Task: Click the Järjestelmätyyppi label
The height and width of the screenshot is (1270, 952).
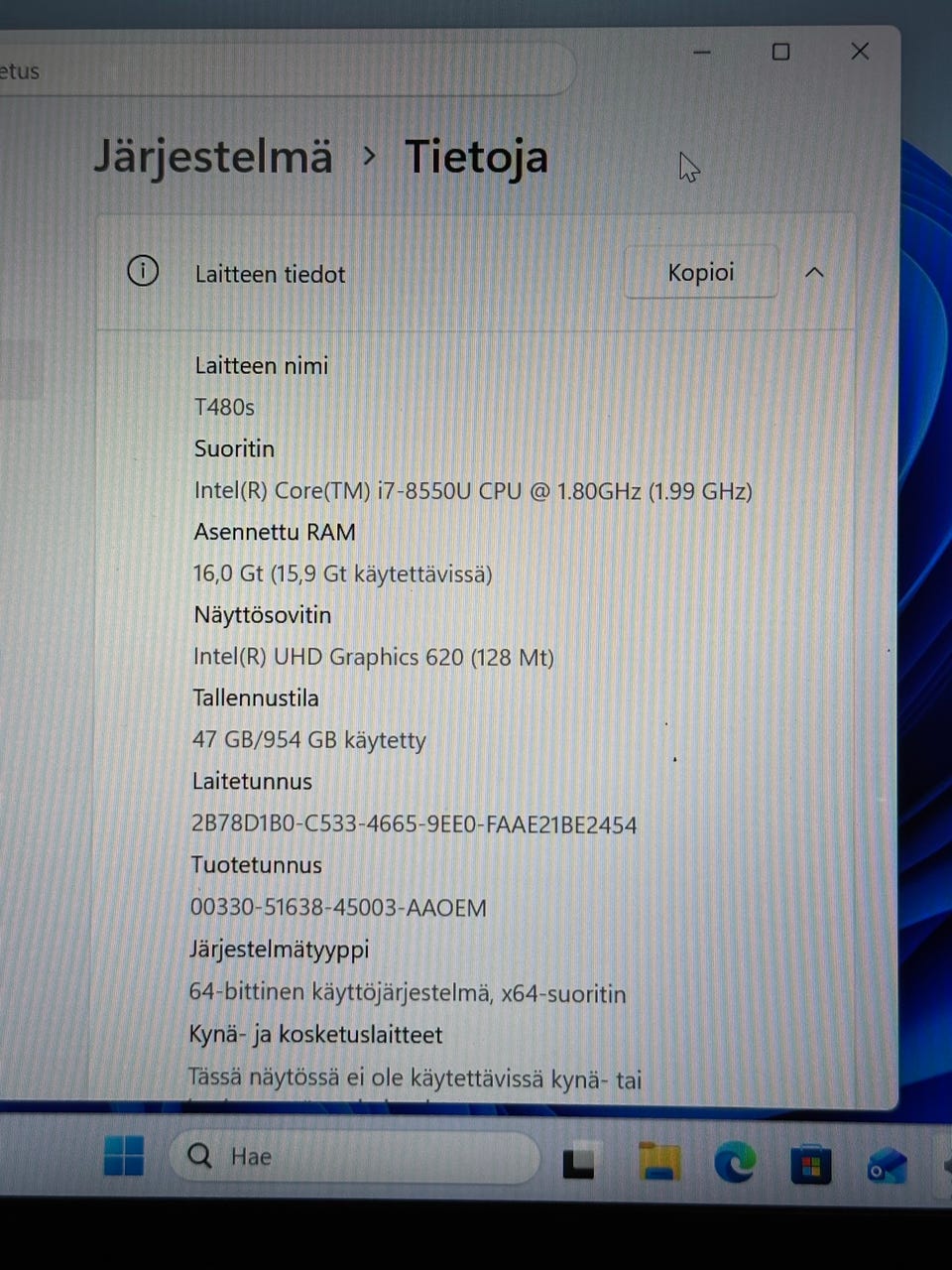Action: (279, 950)
